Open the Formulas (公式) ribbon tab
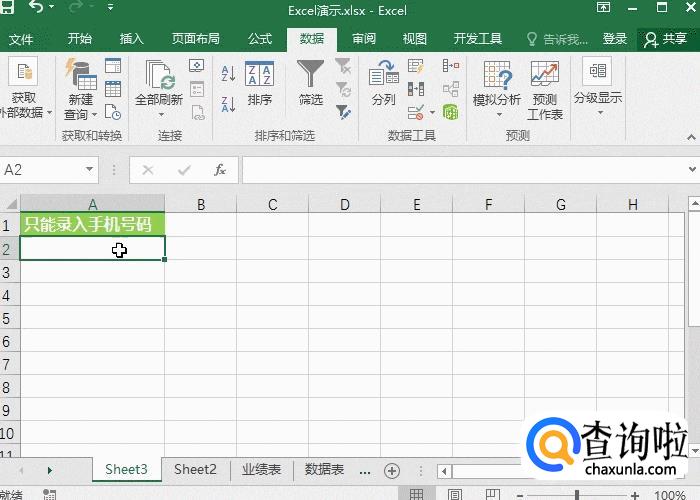Screen dimensions: 700x500 [x=260, y=39]
